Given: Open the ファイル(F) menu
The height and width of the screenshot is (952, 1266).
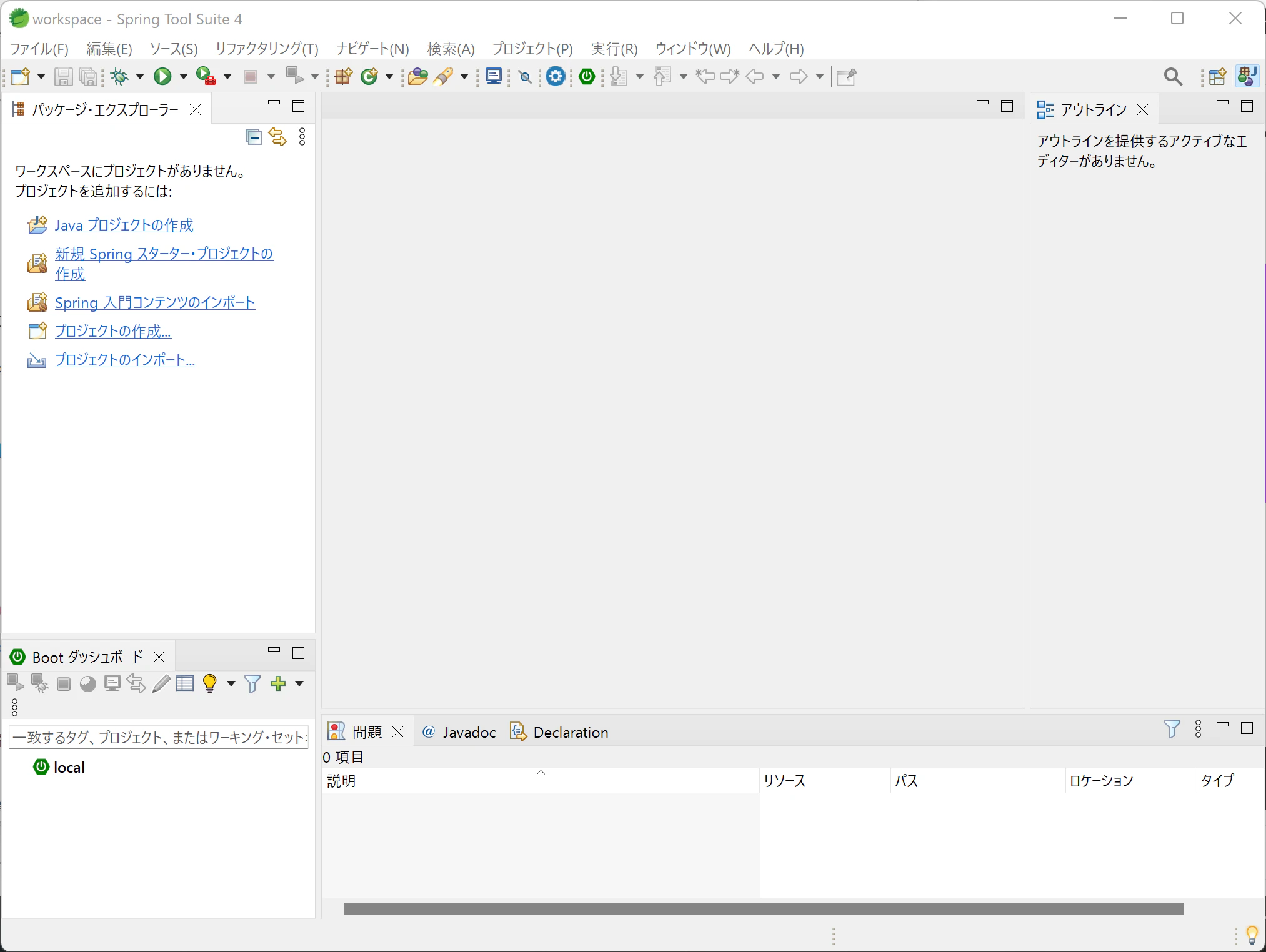Looking at the screenshot, I should [39, 49].
